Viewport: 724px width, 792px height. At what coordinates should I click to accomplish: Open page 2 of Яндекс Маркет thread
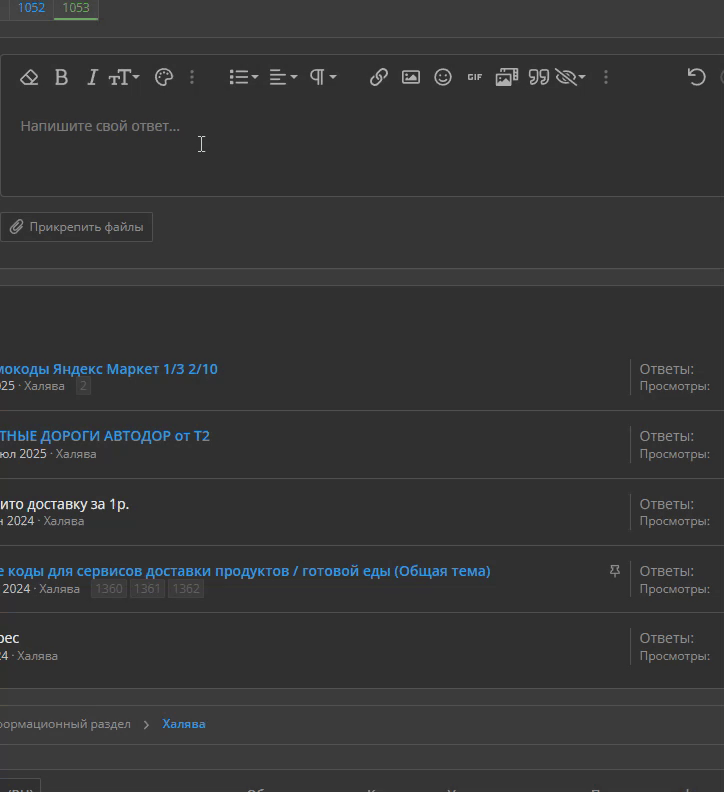(x=83, y=386)
